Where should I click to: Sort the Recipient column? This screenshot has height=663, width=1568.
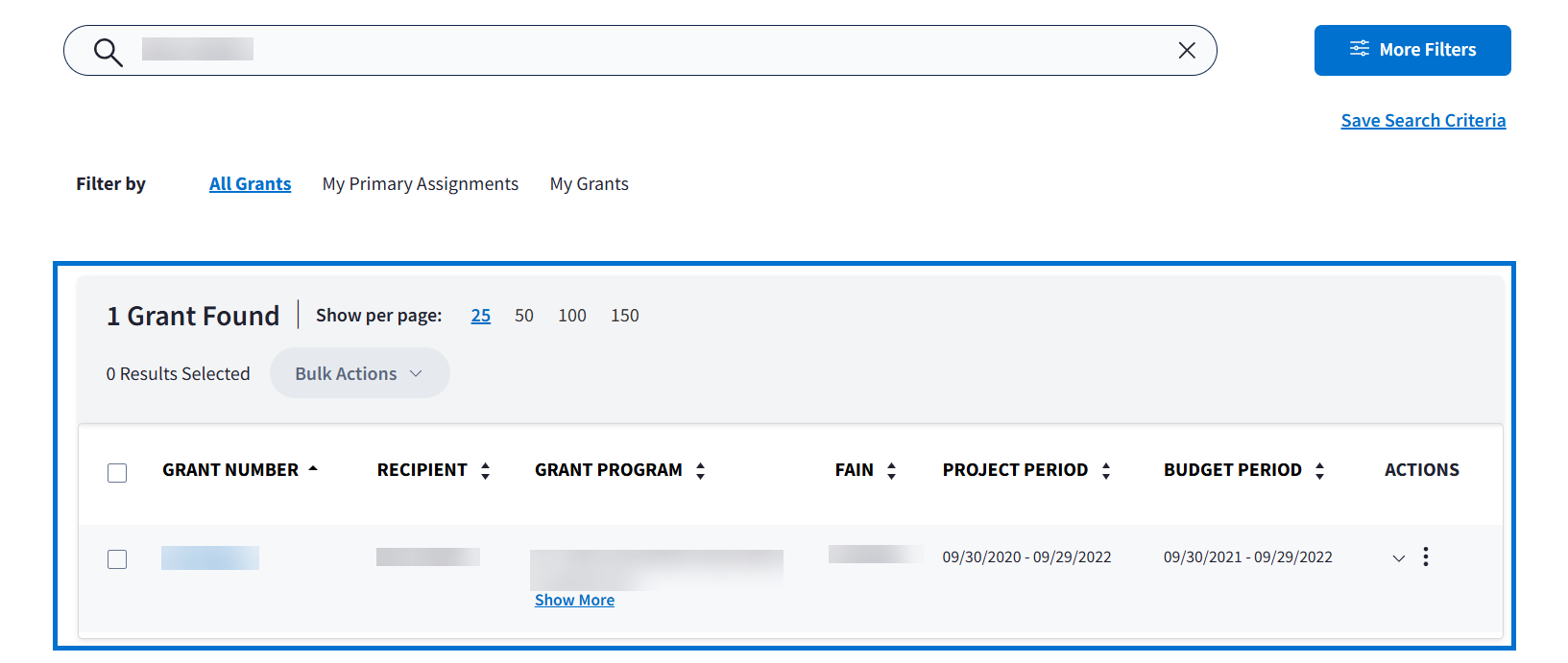point(485,471)
